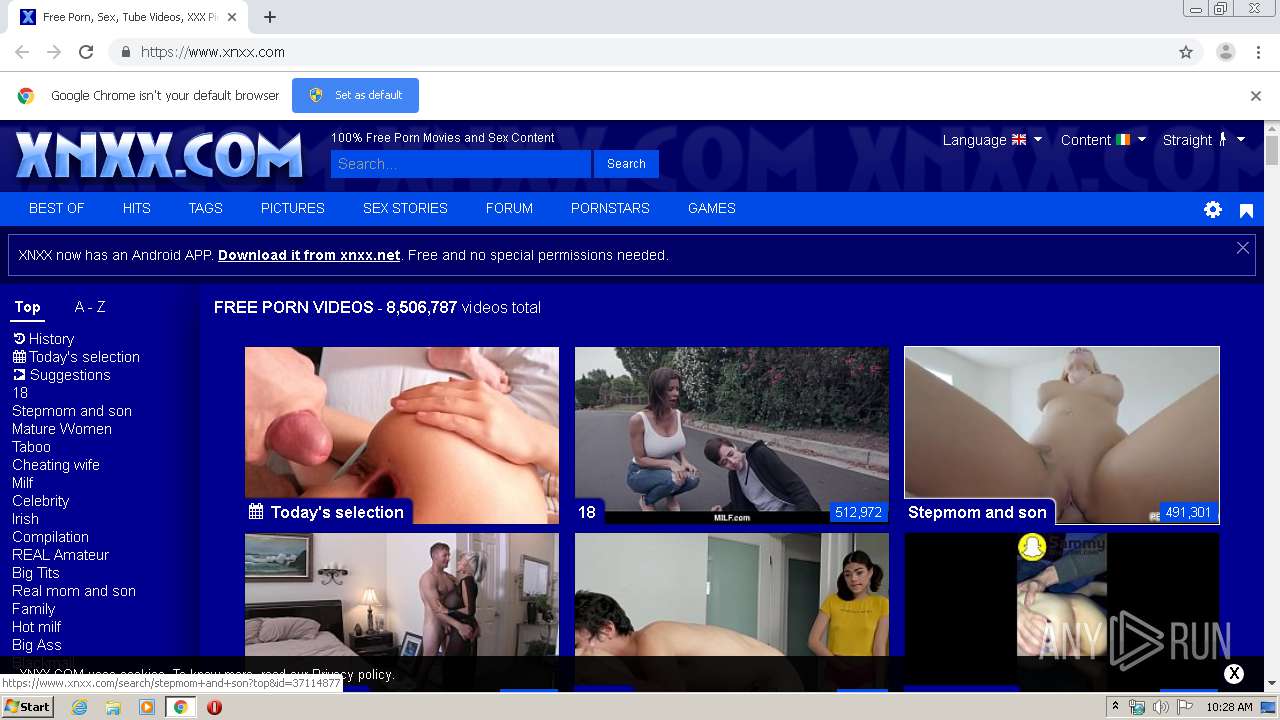
Task: Switch to the A - Z sidebar tab
Action: tap(90, 308)
